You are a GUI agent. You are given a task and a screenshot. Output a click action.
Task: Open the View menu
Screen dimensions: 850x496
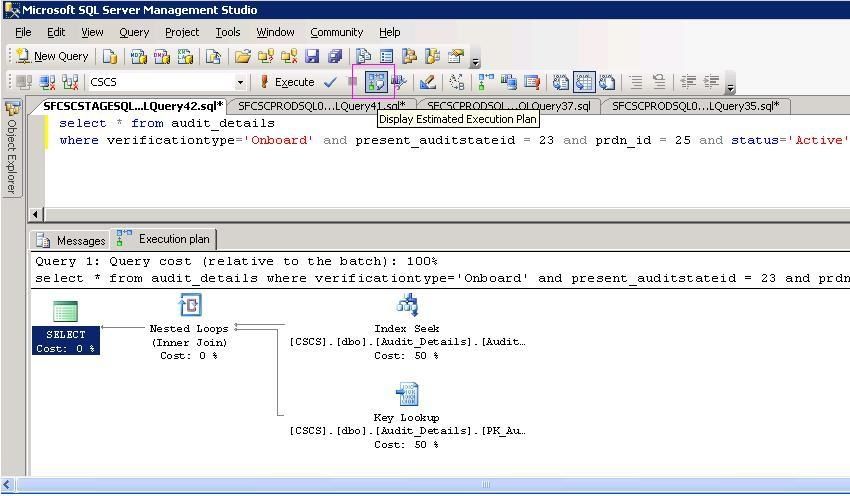tap(92, 33)
